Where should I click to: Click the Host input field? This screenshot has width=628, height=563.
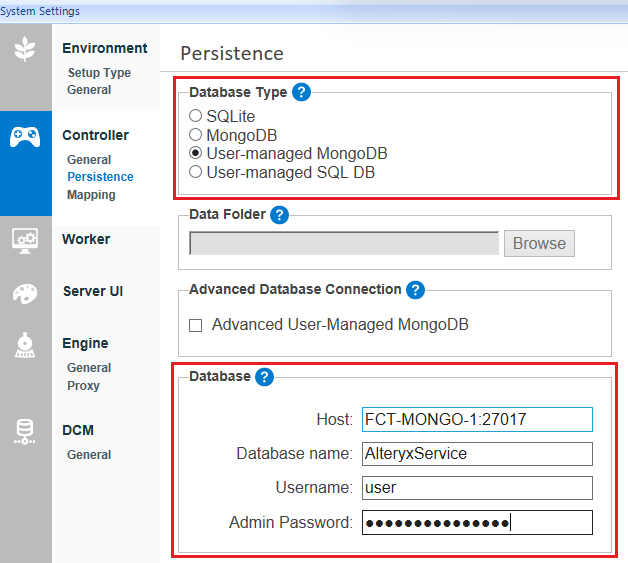coord(477,419)
